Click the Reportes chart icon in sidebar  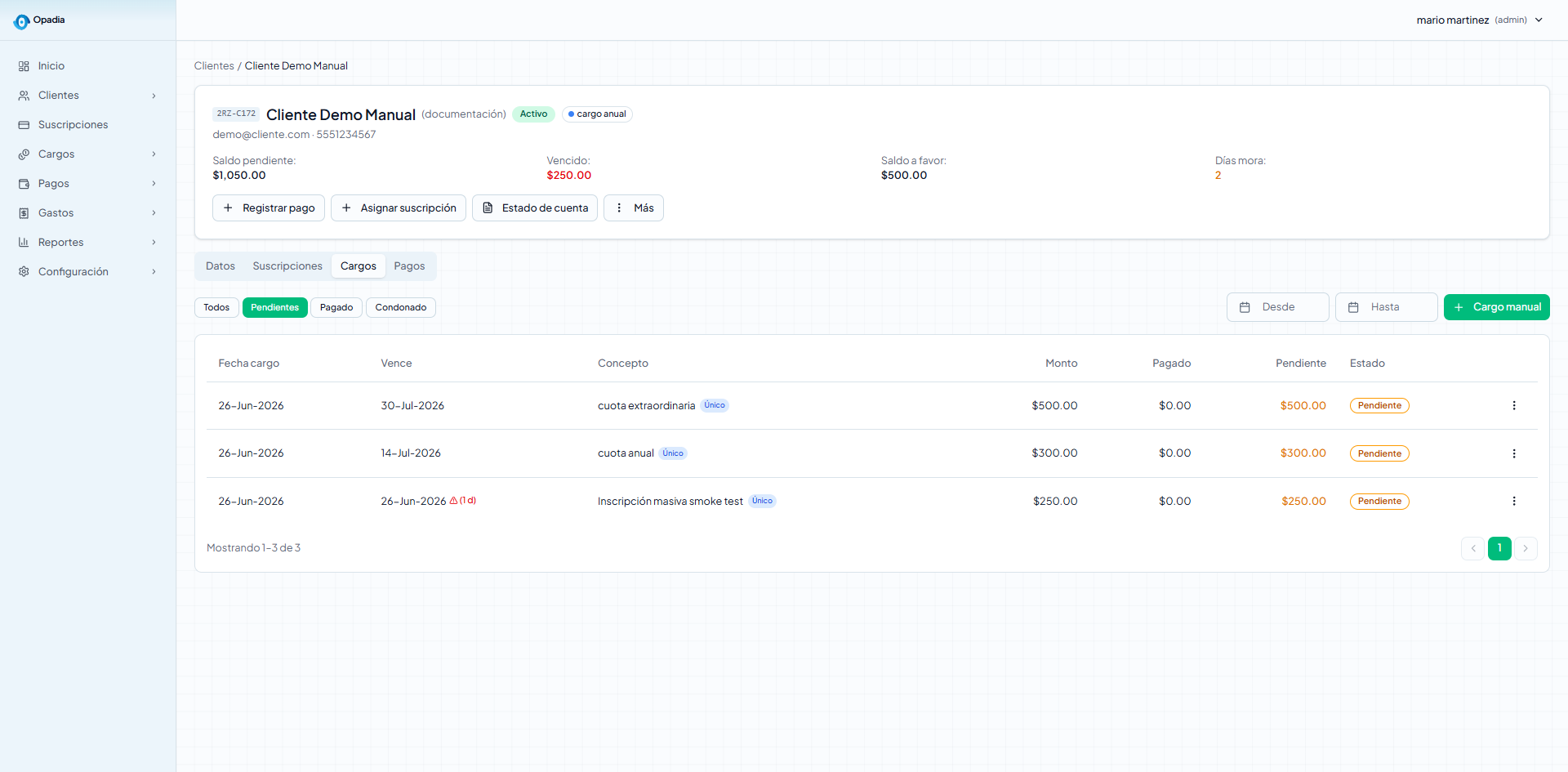coord(24,243)
